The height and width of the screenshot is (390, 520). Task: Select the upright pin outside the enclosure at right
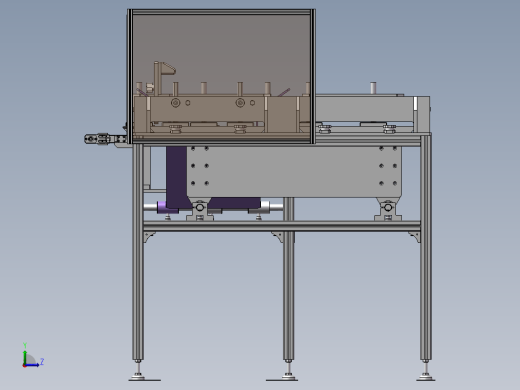pyautogui.click(x=373, y=88)
